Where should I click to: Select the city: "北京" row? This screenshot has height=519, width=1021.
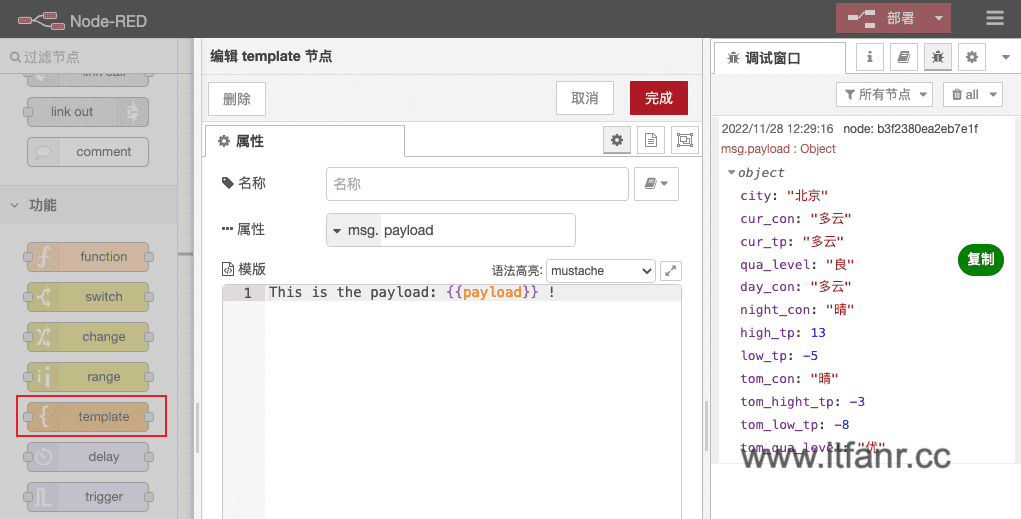[784, 195]
